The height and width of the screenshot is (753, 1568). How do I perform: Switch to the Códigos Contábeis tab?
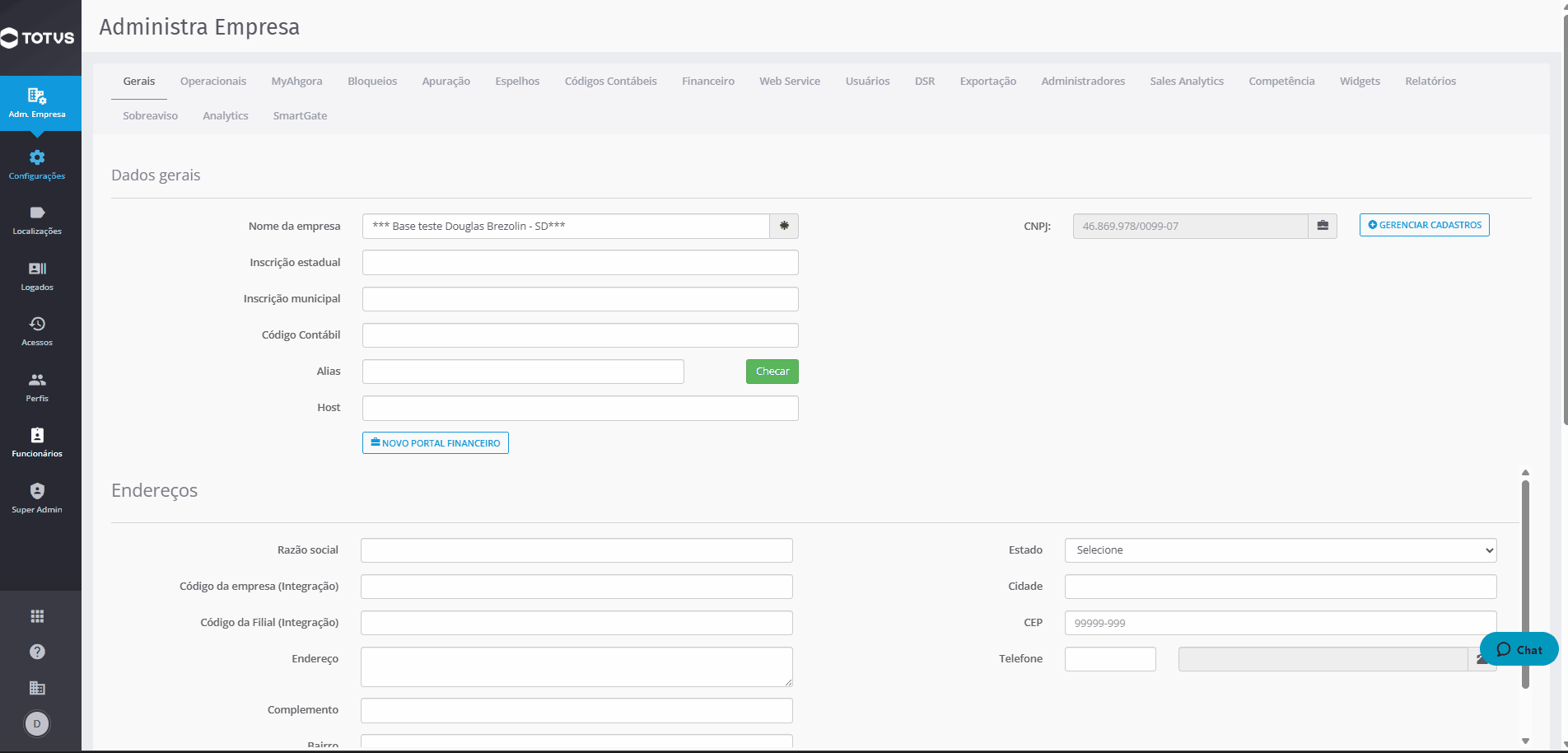[611, 81]
